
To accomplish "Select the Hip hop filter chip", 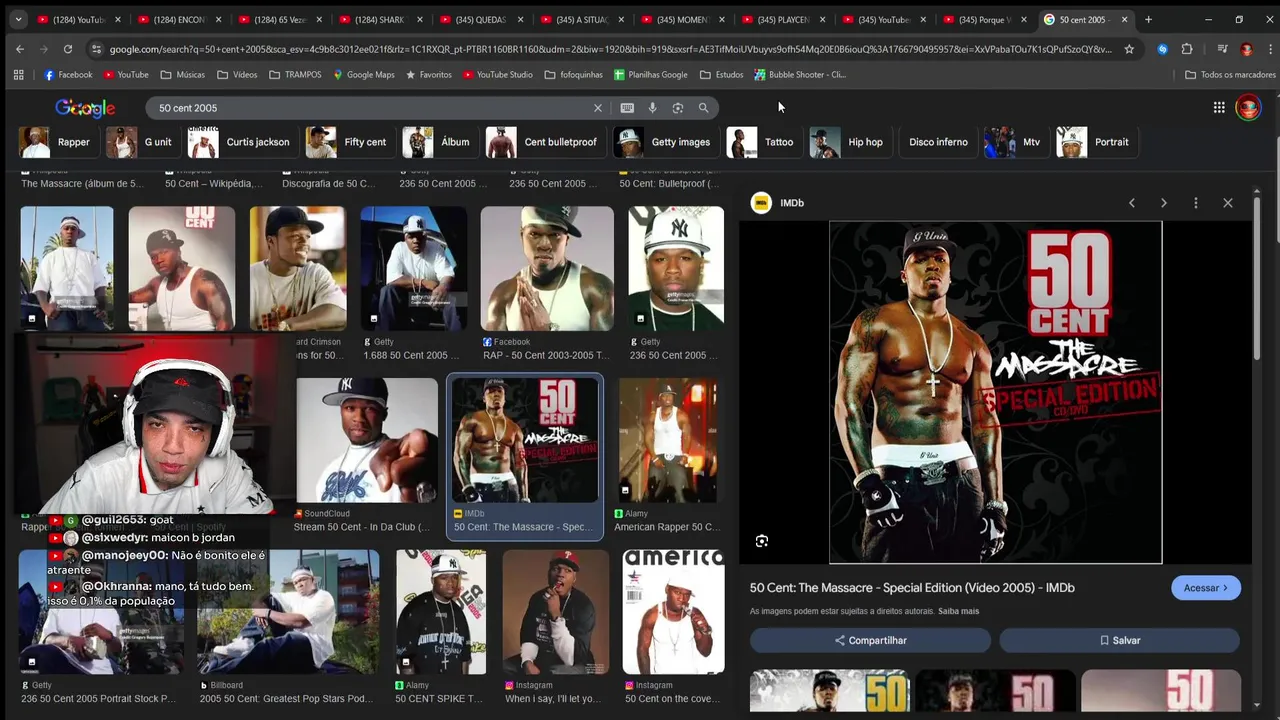I will (850, 142).
